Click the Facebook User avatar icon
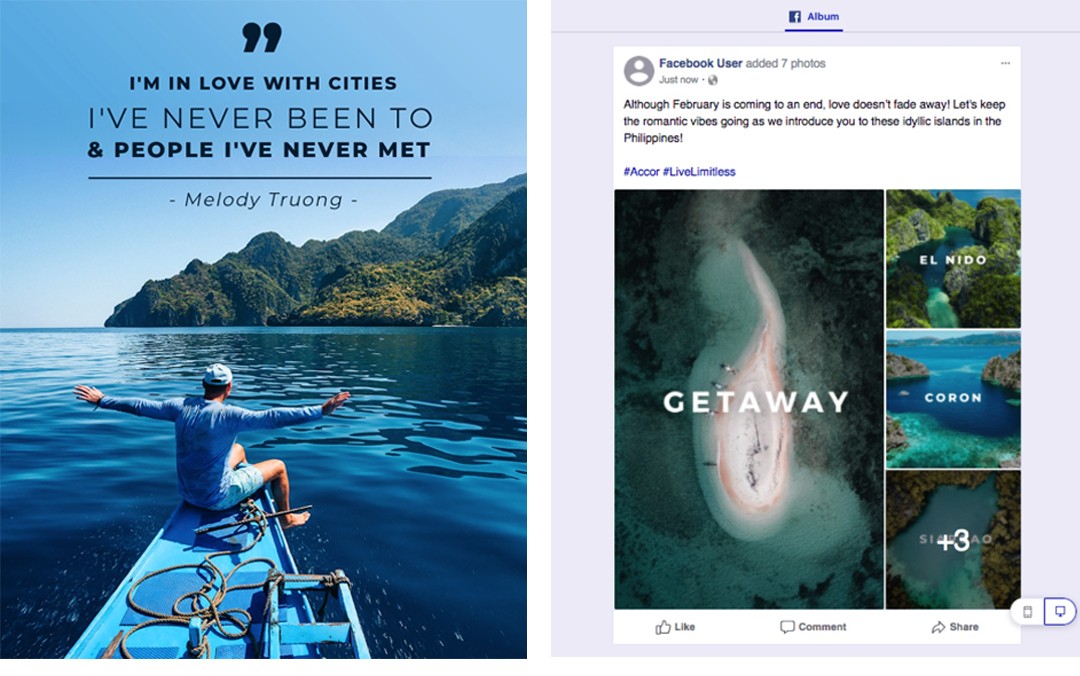This screenshot has width=1080, height=676. pyautogui.click(x=639, y=71)
